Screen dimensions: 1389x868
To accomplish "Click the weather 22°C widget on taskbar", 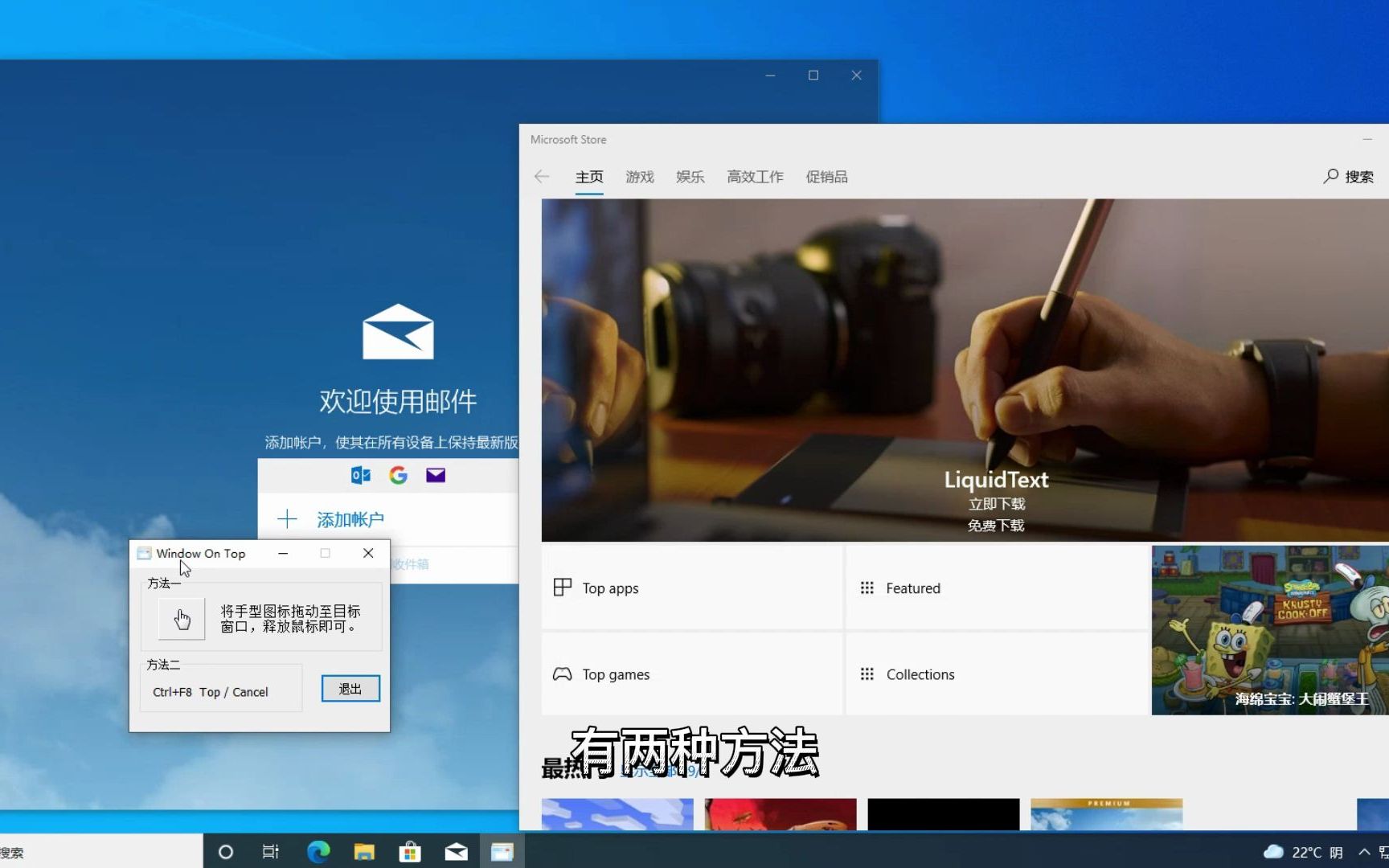I will pos(1303,852).
